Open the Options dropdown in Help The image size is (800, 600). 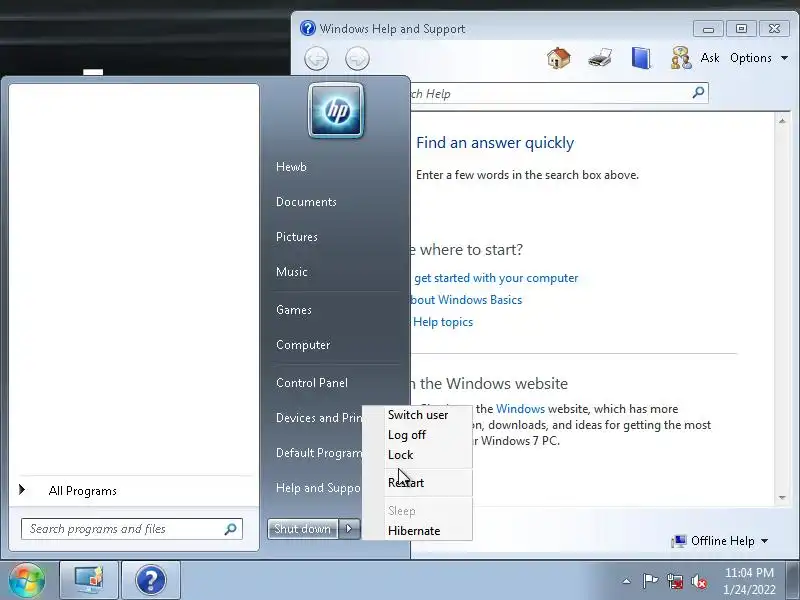(x=759, y=58)
